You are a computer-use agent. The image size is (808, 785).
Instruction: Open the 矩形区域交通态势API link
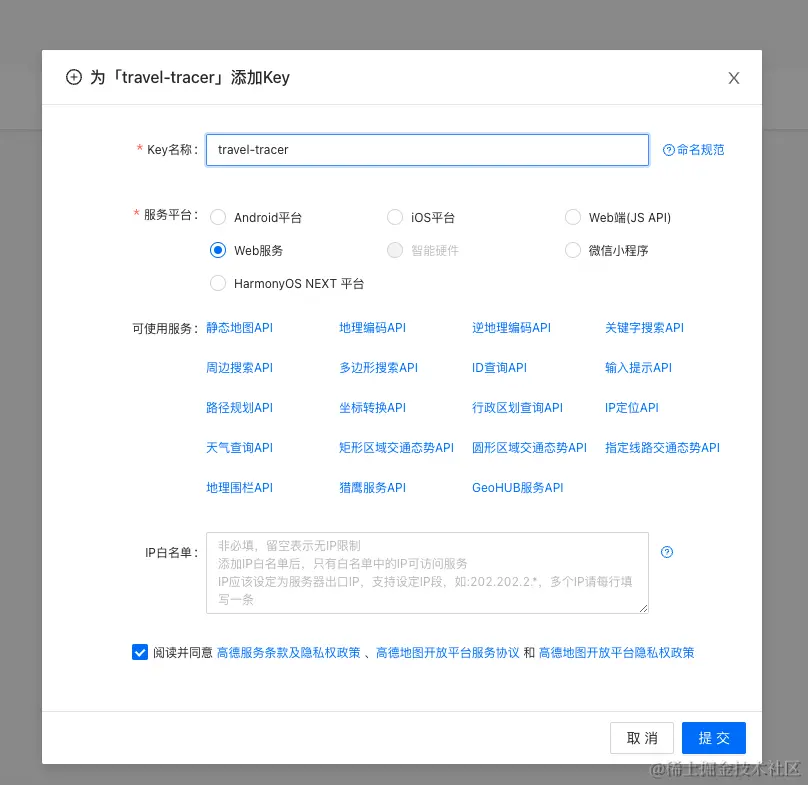point(396,447)
